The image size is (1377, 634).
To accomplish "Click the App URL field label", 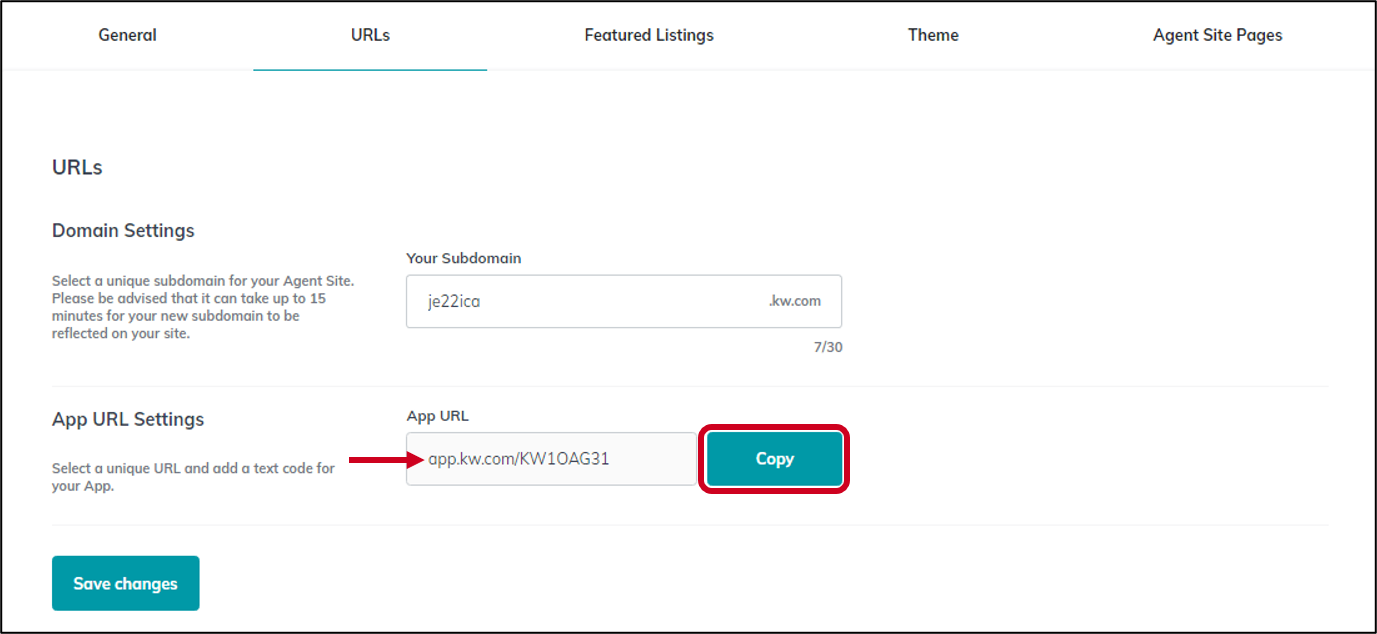I will [x=437, y=416].
